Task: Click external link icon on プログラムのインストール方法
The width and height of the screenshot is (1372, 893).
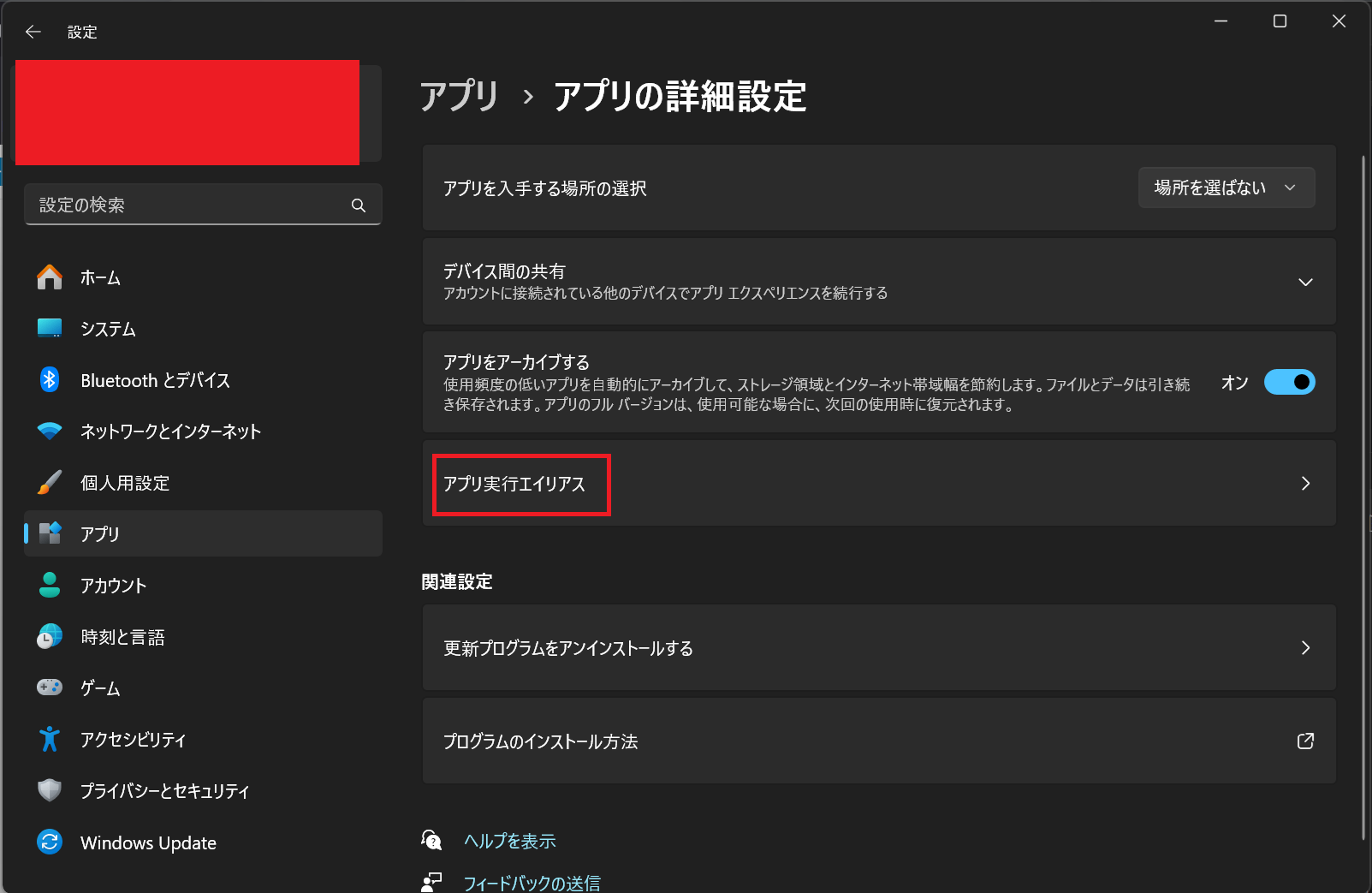Action: click(x=1305, y=741)
